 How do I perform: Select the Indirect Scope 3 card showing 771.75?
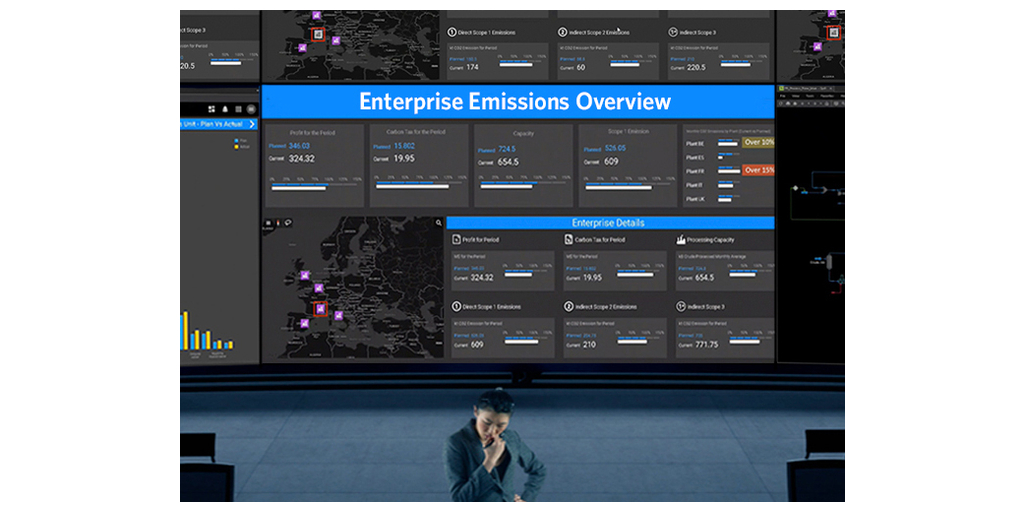pos(724,337)
